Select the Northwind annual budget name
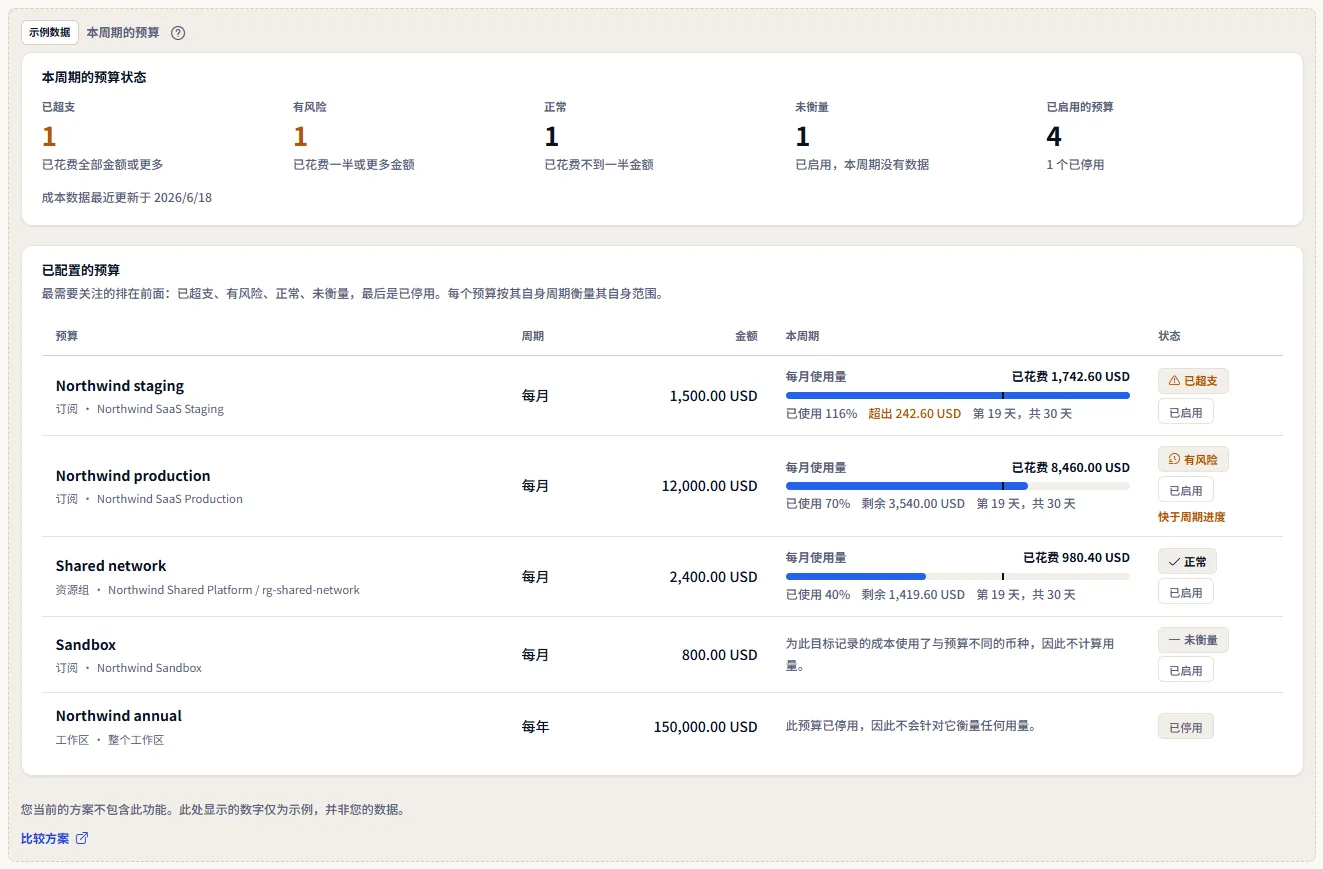Viewport: 1323px width, 869px height. click(119, 716)
